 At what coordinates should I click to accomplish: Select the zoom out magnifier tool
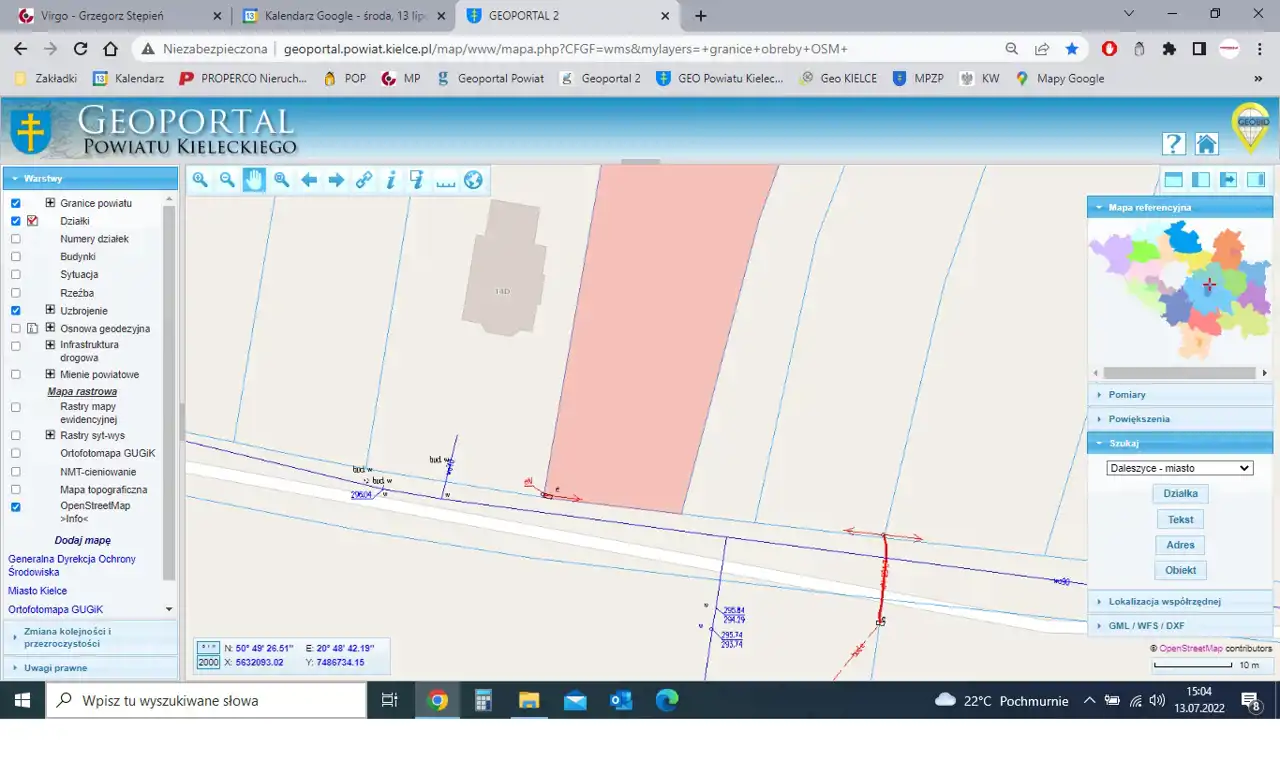227,180
